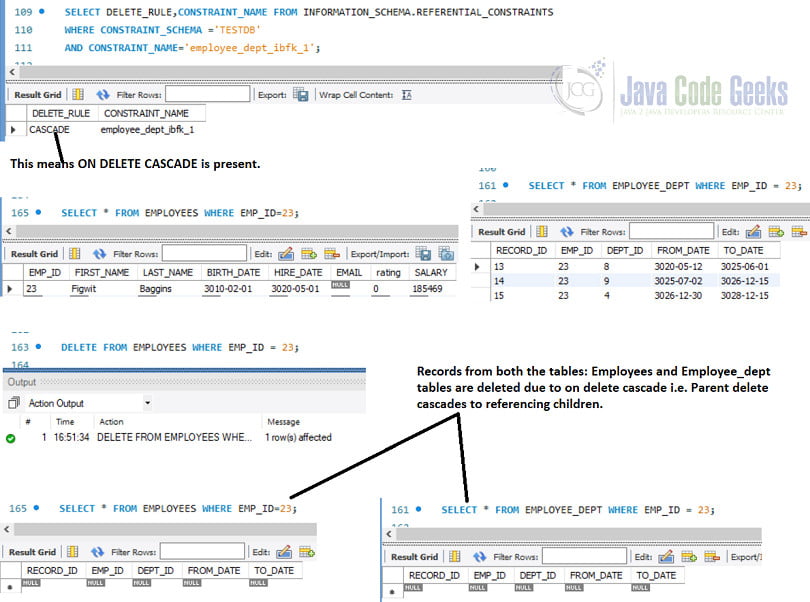Viewport: 810px width, 602px height.
Task: Click the 185469 salary cell
Action: (427, 288)
